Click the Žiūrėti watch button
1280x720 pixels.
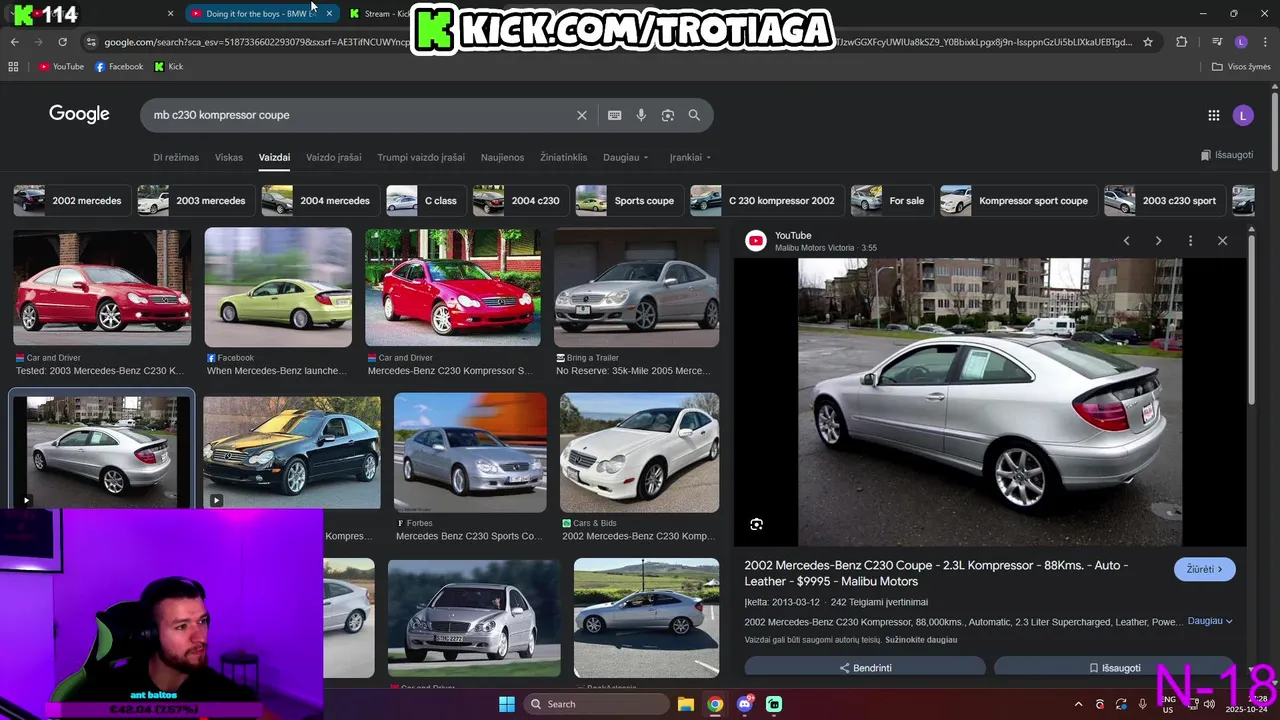click(x=1204, y=569)
